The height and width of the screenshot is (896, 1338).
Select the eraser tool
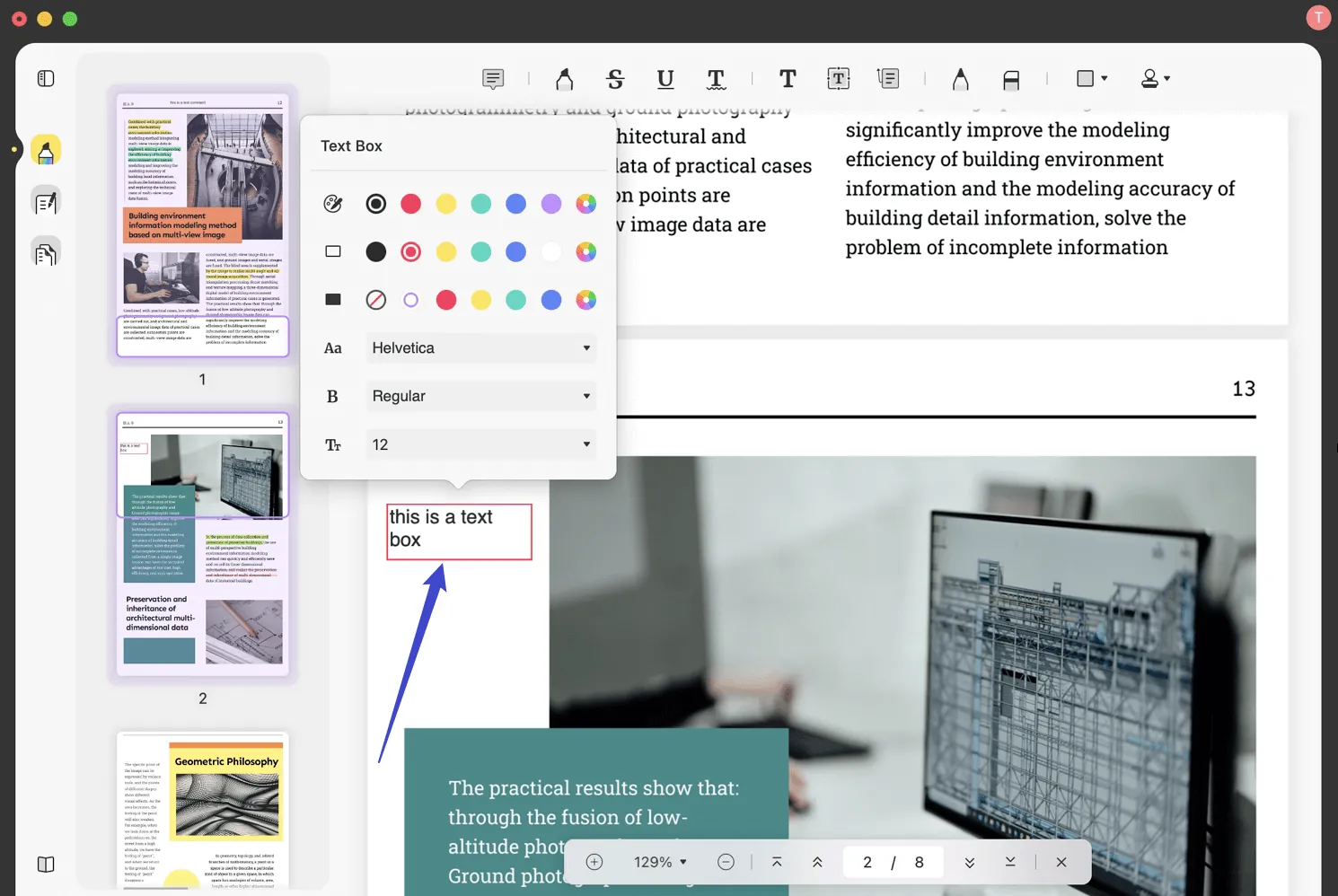(1011, 80)
